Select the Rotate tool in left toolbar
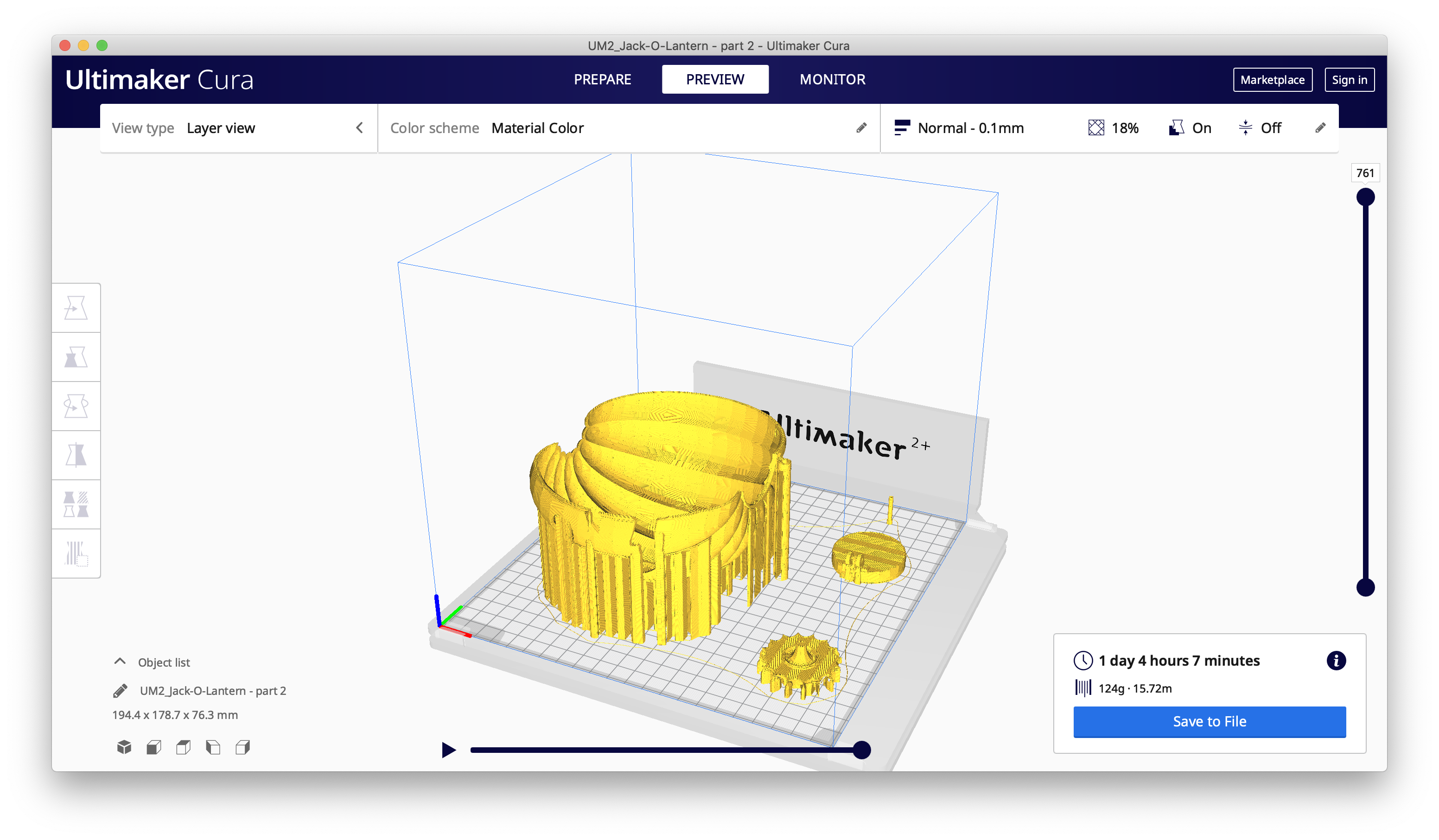Viewport: 1439px width, 840px height. tap(76, 406)
